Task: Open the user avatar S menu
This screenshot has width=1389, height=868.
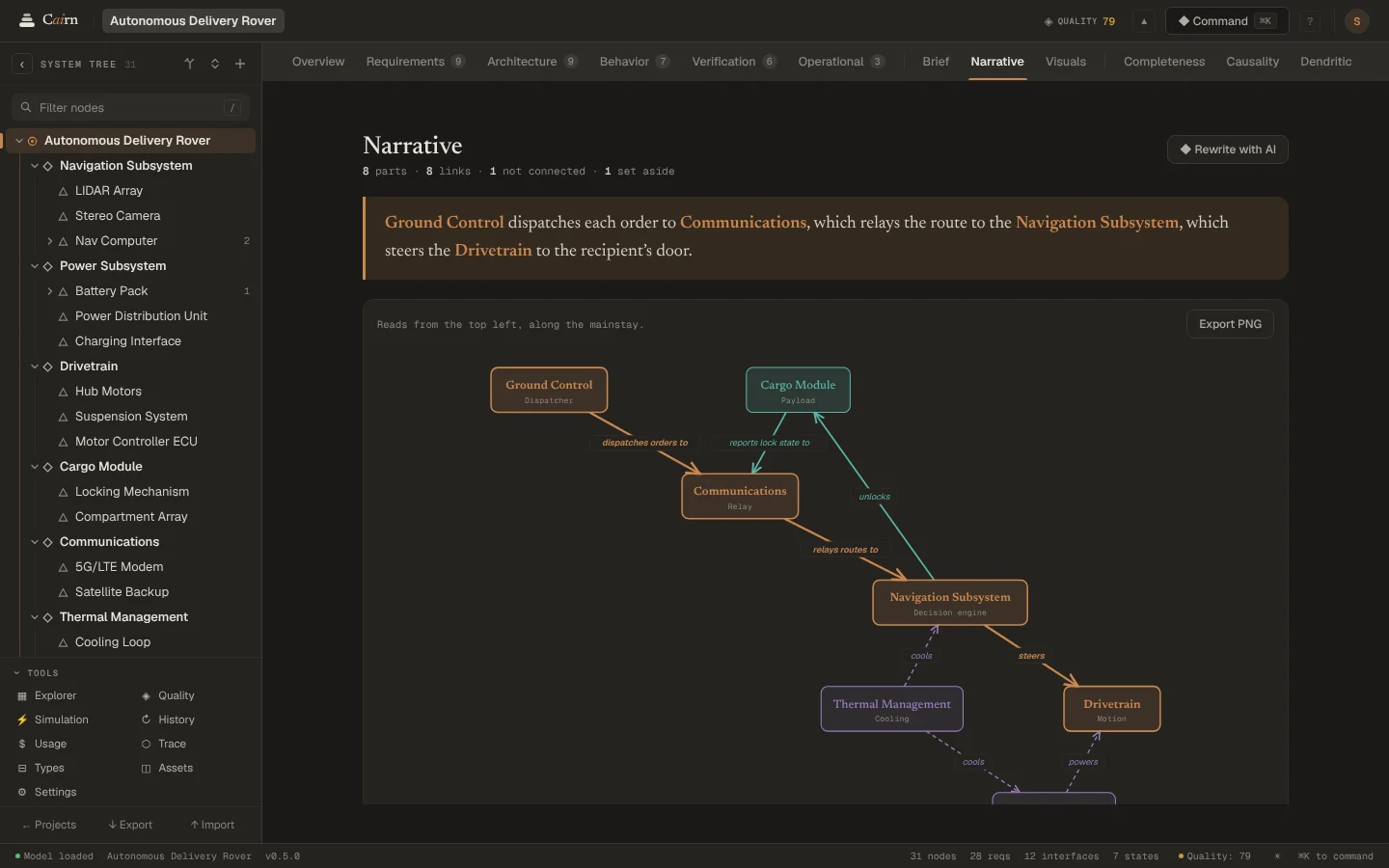Action: point(1356,21)
